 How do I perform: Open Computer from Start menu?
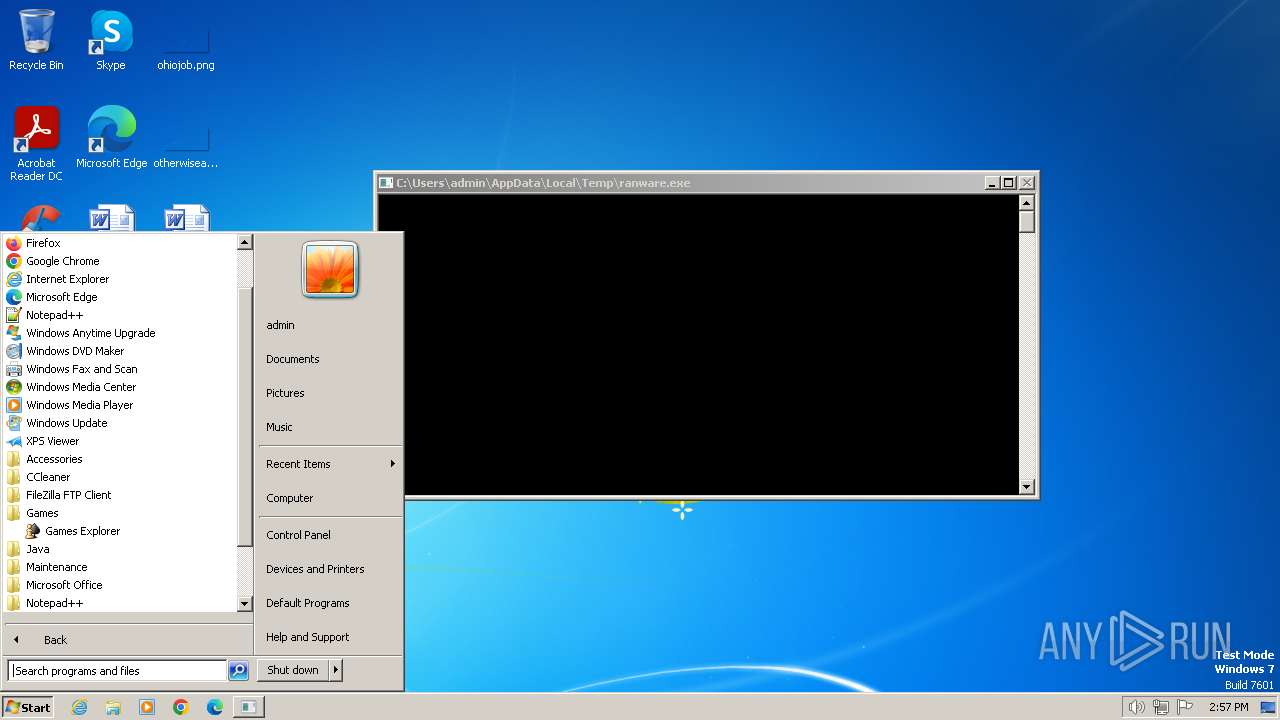coord(330,498)
